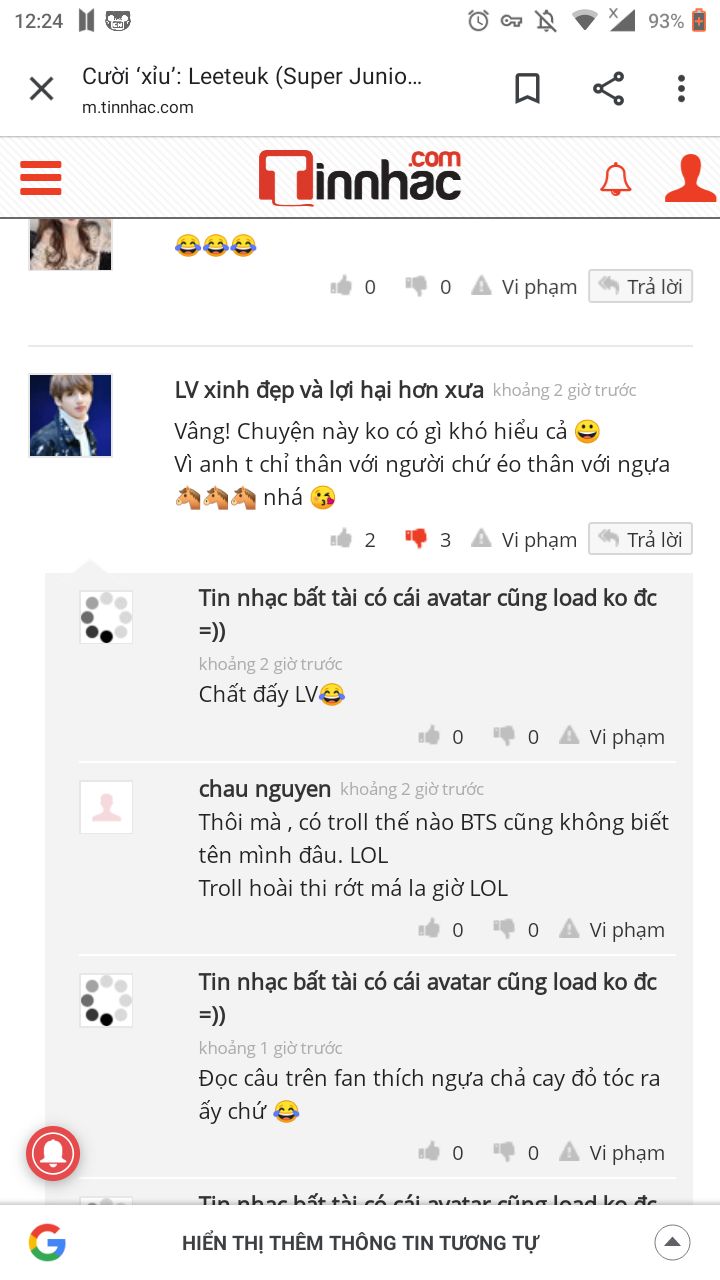Open the red hamburger menu
The height and width of the screenshot is (1280, 720).
[41, 178]
